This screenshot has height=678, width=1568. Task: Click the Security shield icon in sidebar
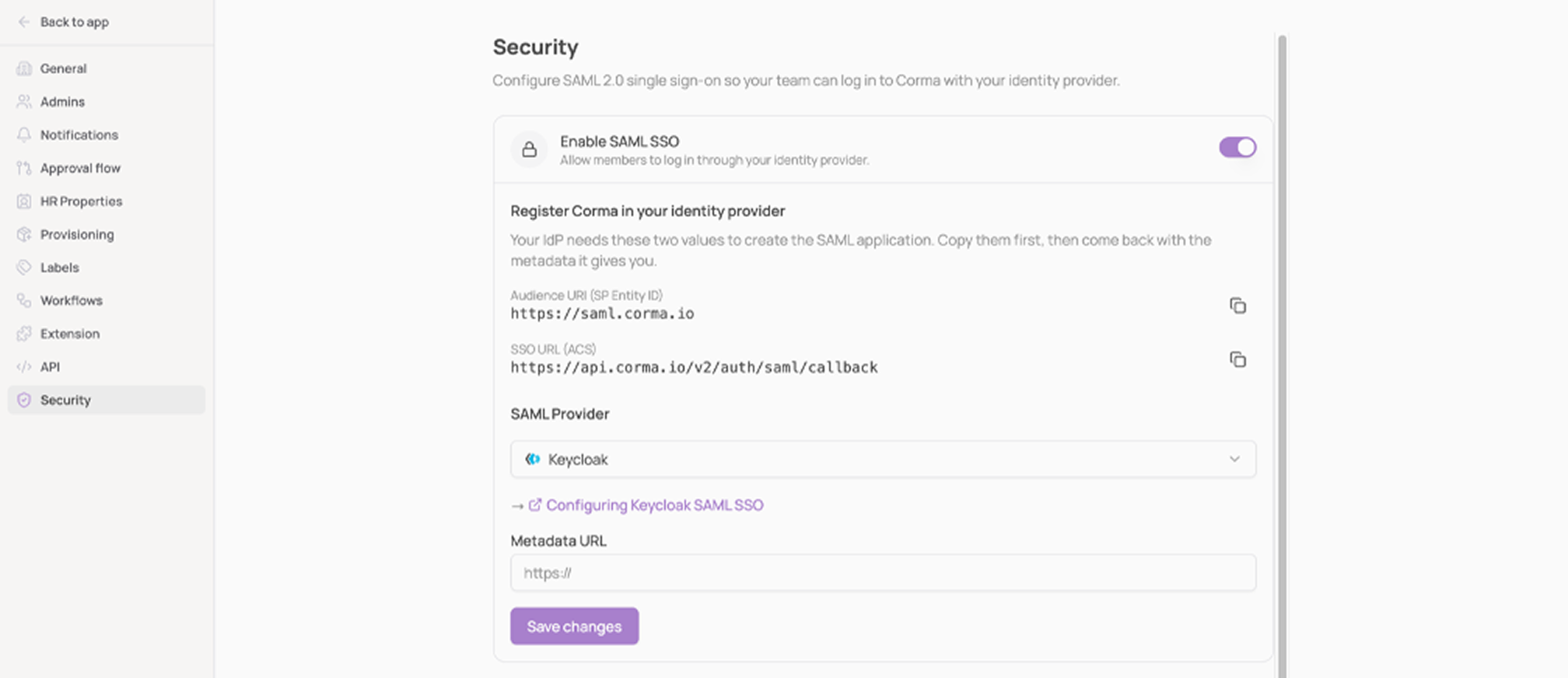24,400
